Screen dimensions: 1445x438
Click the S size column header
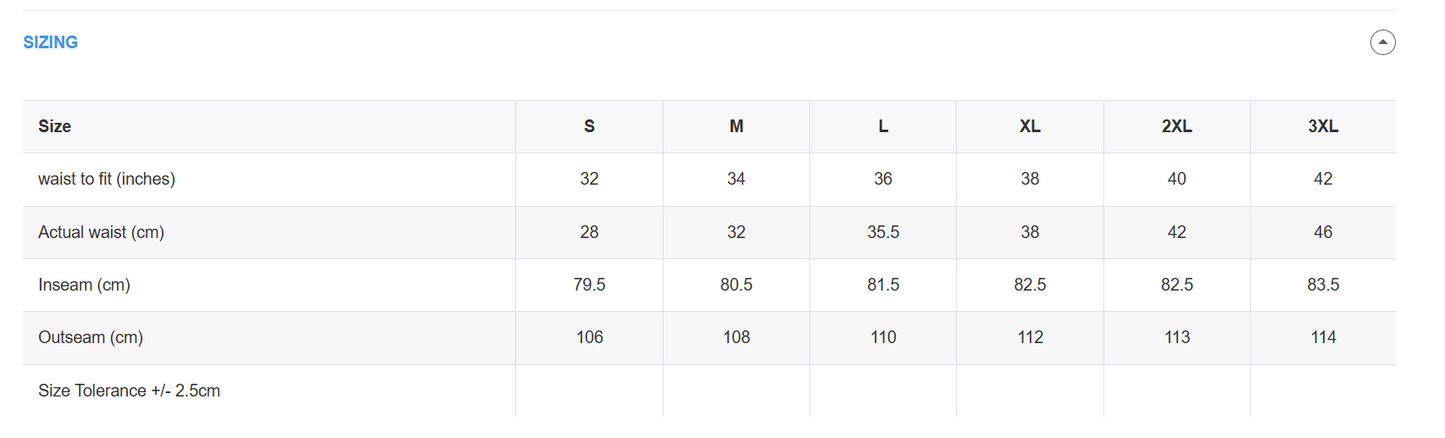[x=589, y=127]
